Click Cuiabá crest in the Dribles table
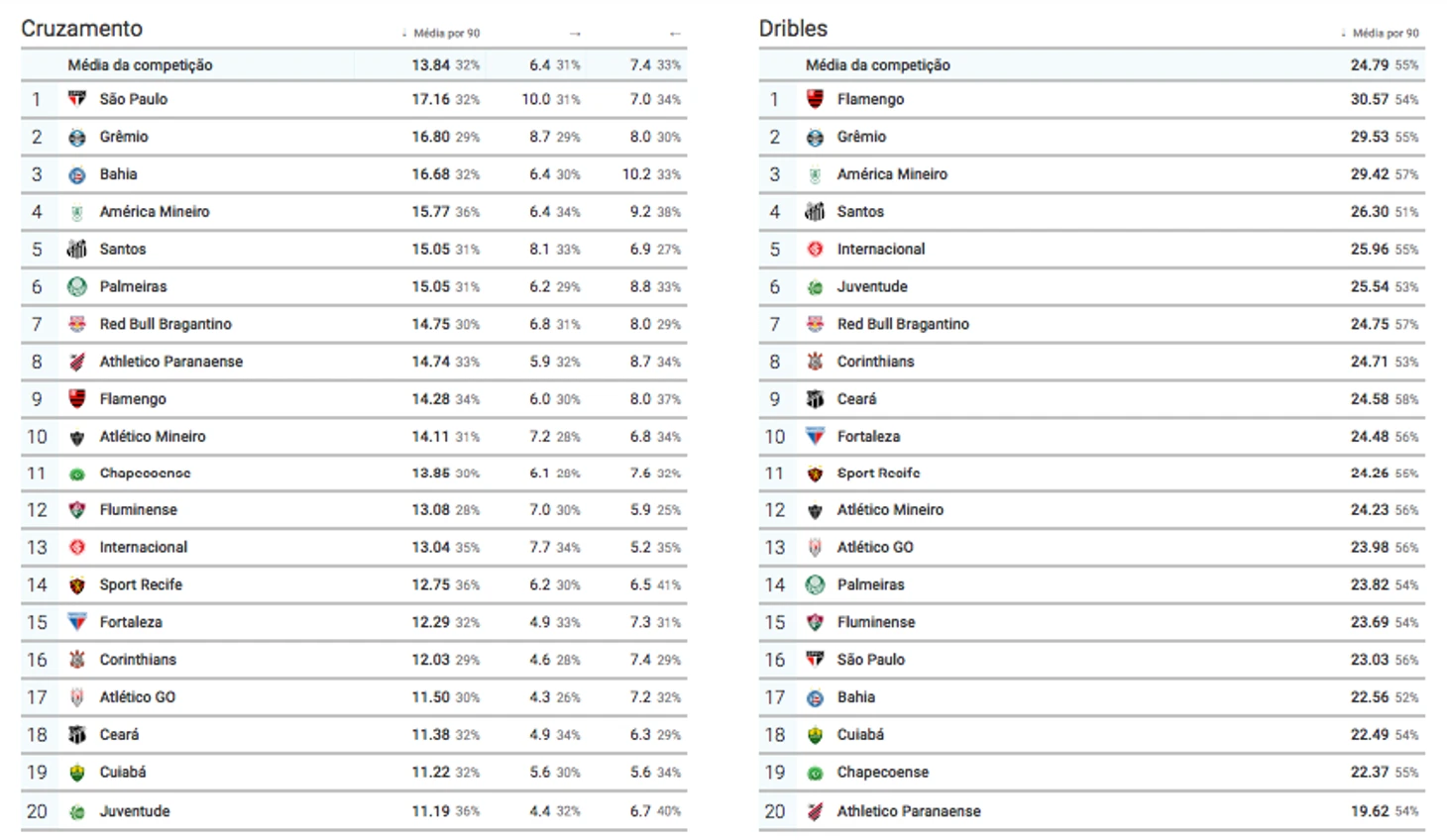The image size is (1447, 840). point(815,735)
